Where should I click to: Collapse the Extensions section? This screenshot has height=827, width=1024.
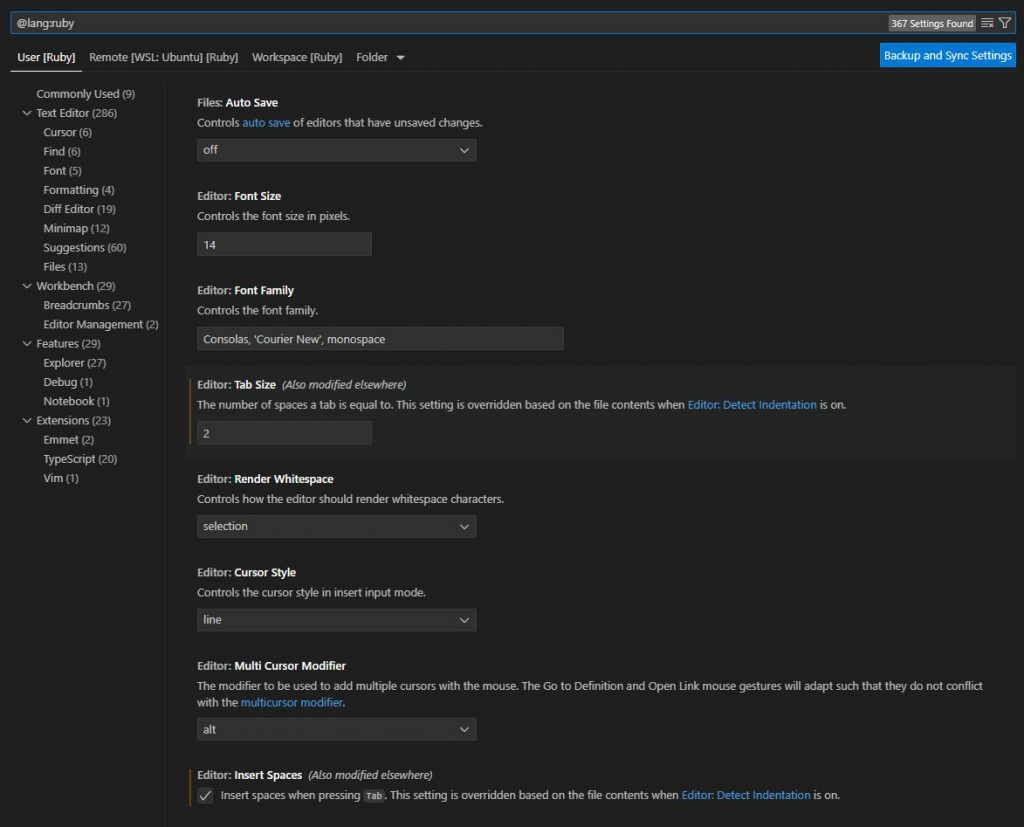pyautogui.click(x=27, y=420)
